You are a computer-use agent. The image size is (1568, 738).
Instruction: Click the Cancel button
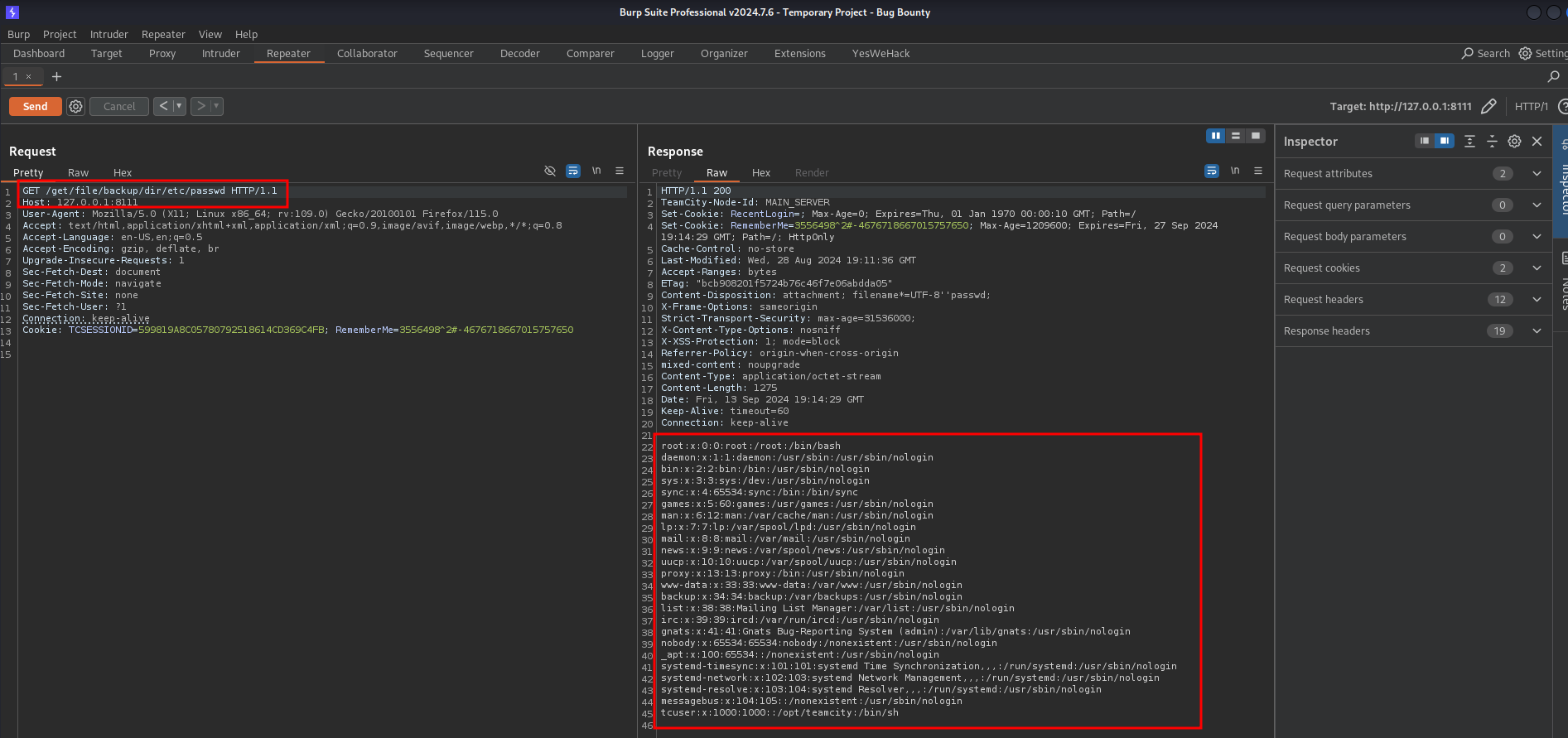coord(119,106)
